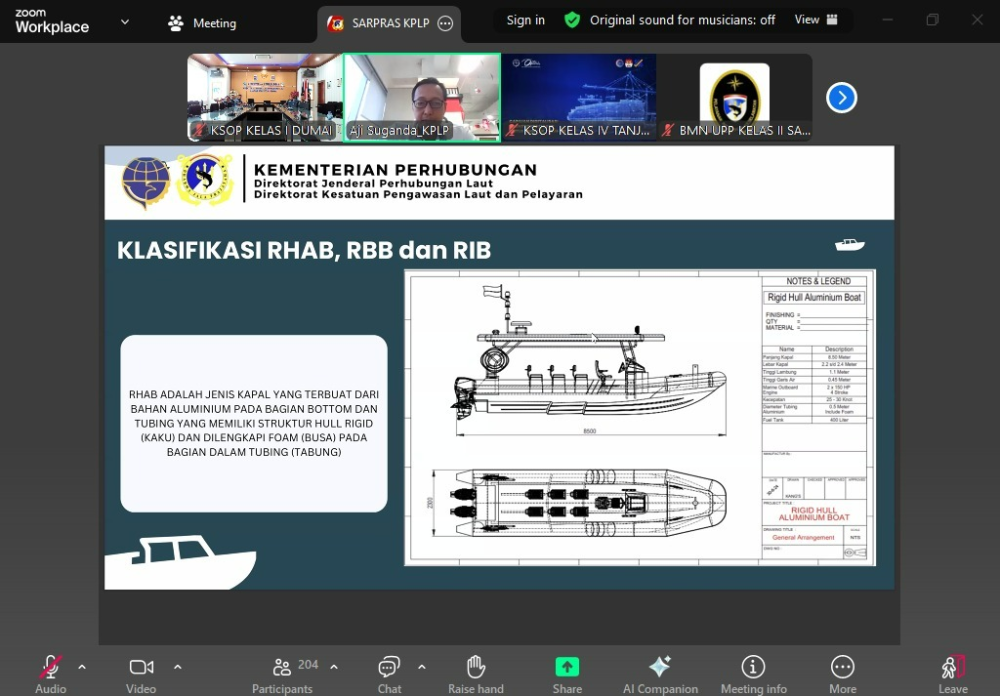Open the Zoom Workplace dropdown chevron
Viewport: 1000px width, 696px height.
coord(125,22)
